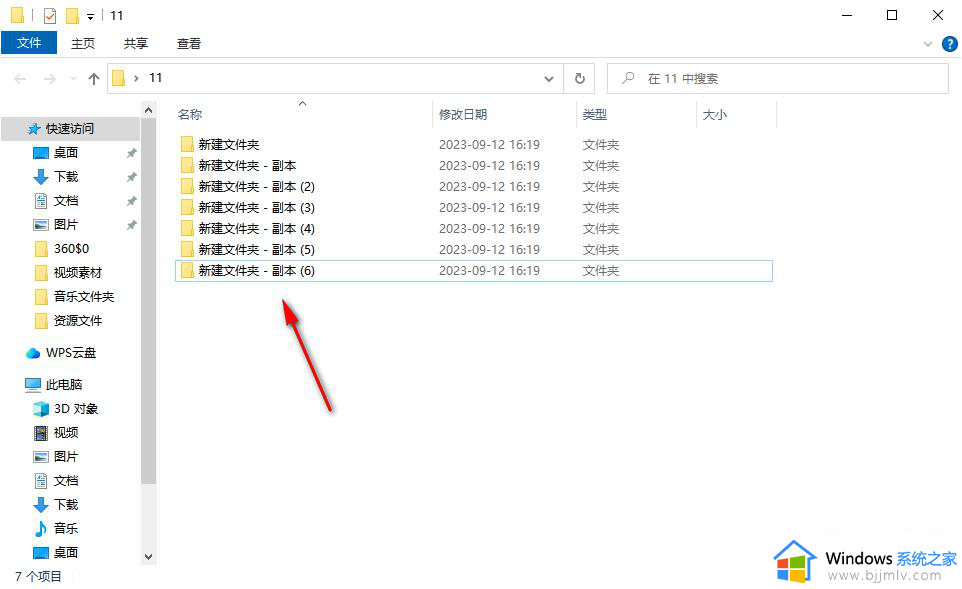Select 快速访问 in the navigation pane
The width and height of the screenshot is (962, 589).
69,129
